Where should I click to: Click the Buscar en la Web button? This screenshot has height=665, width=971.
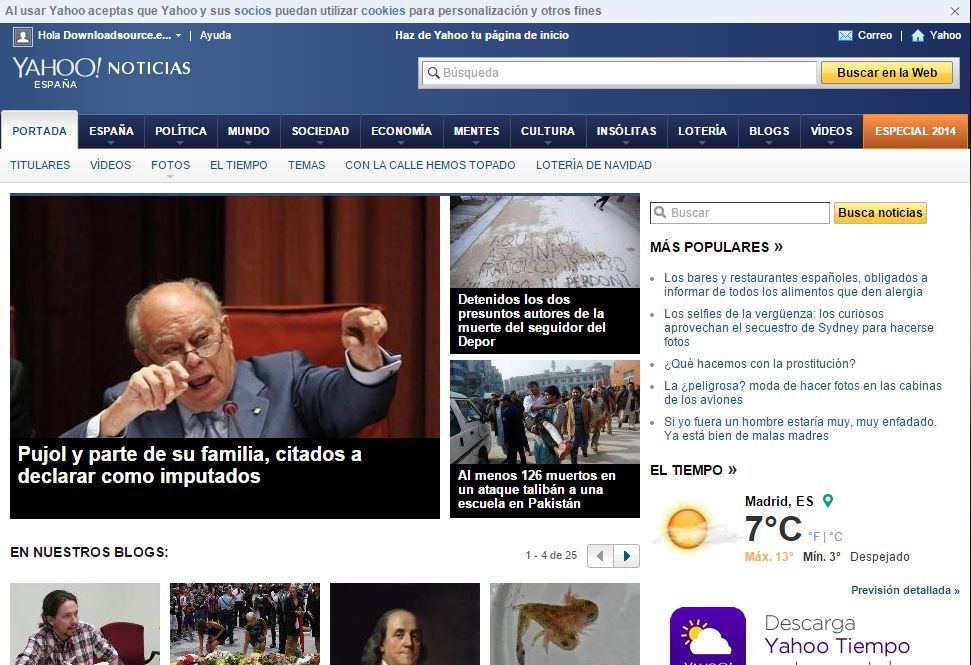click(x=887, y=73)
